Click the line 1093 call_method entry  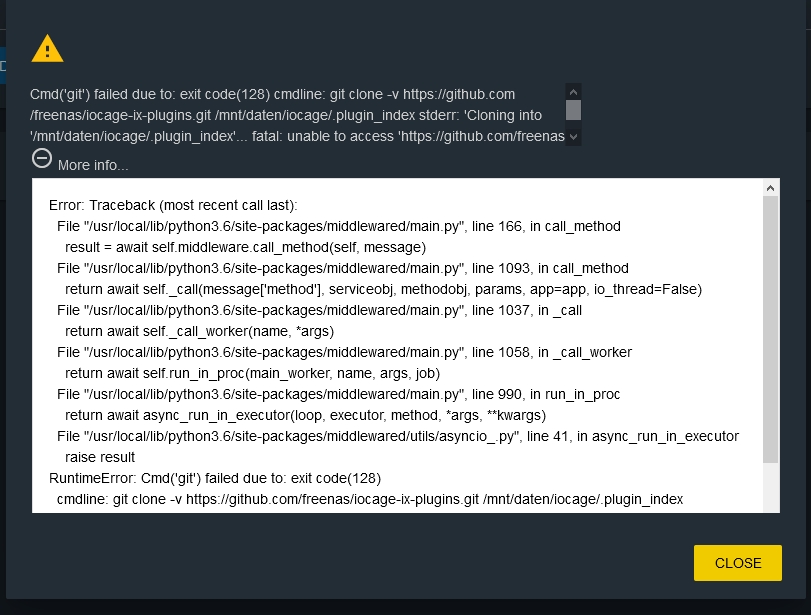tap(343, 268)
